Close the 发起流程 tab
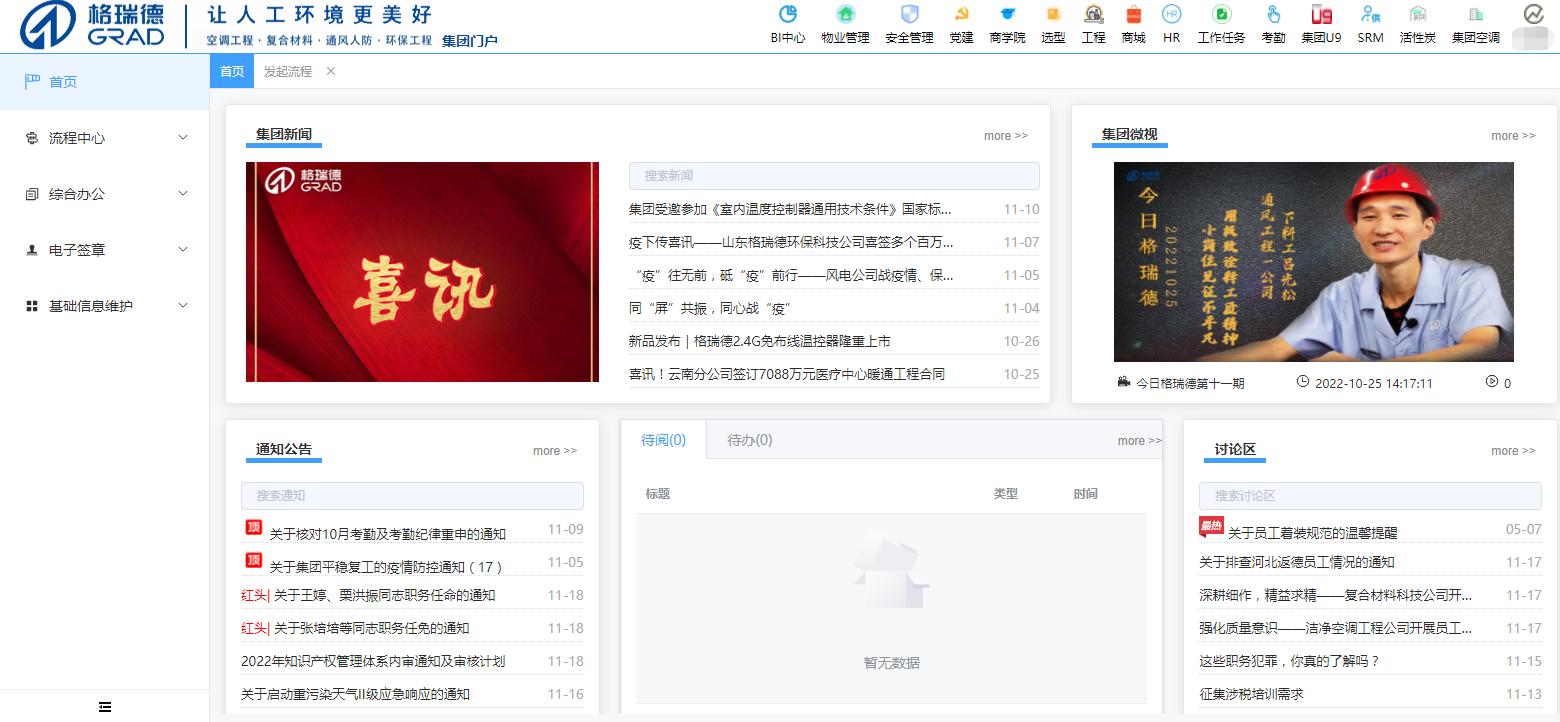Screen dimensions: 1560x722 (331, 72)
